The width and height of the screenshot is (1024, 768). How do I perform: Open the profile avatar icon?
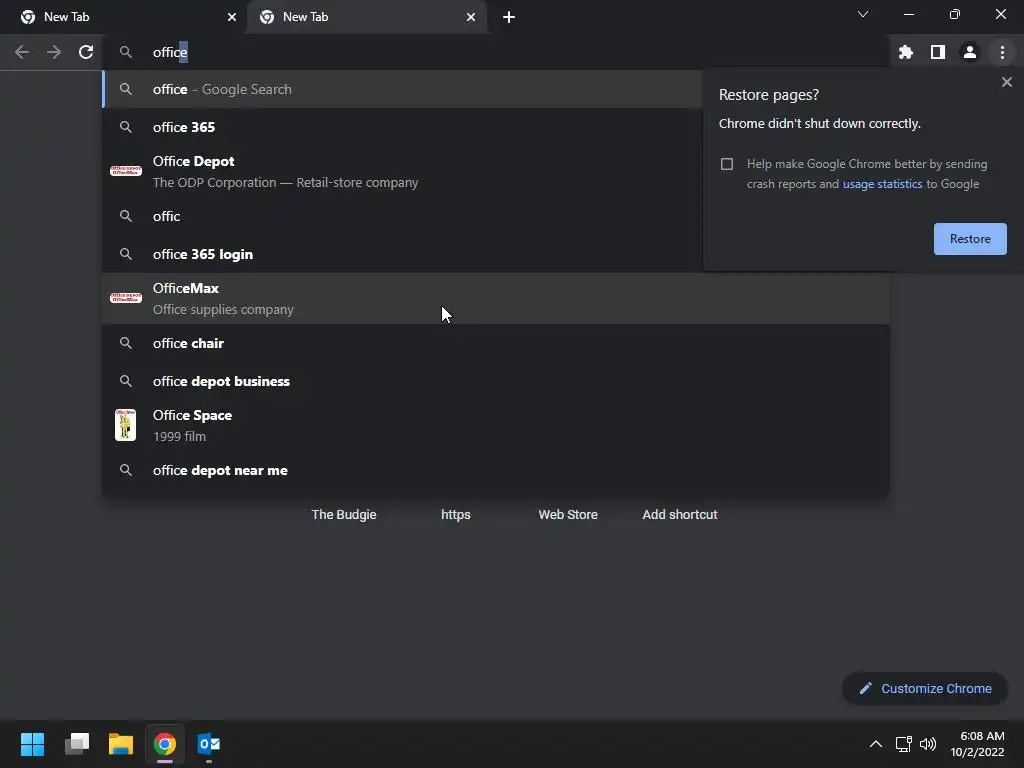(970, 52)
